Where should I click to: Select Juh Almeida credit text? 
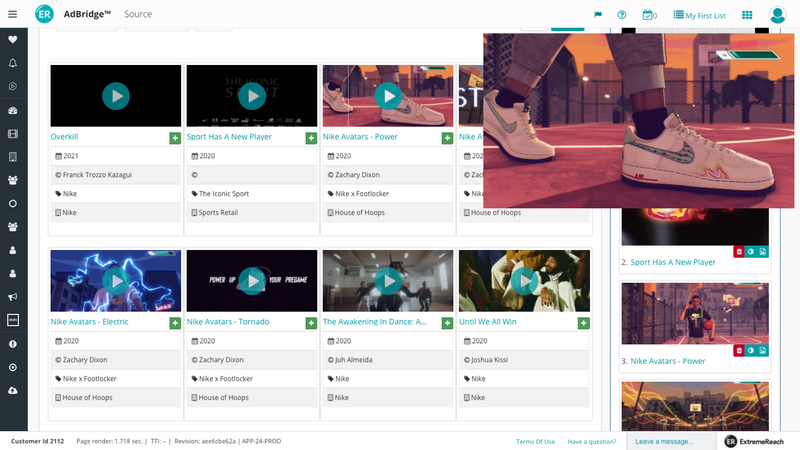[354, 360]
